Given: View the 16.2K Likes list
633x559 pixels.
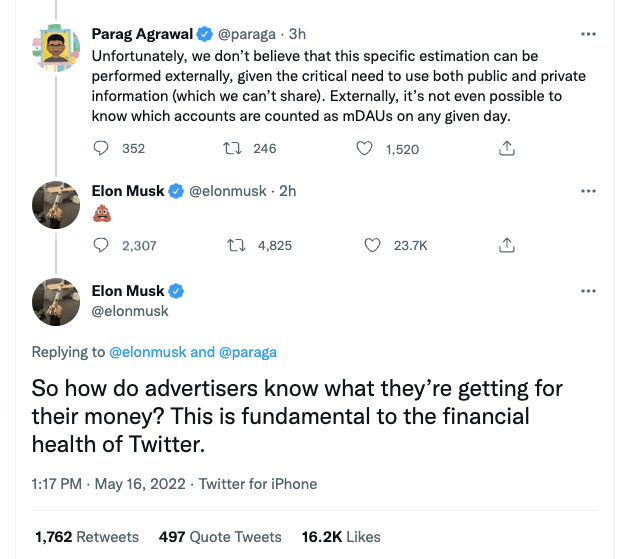Looking at the screenshot, I should coord(341,537).
